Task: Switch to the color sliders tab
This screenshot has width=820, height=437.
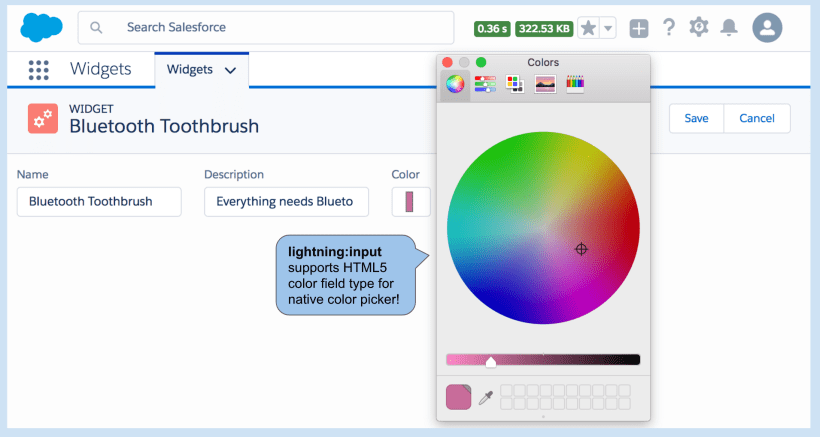Action: tap(485, 84)
